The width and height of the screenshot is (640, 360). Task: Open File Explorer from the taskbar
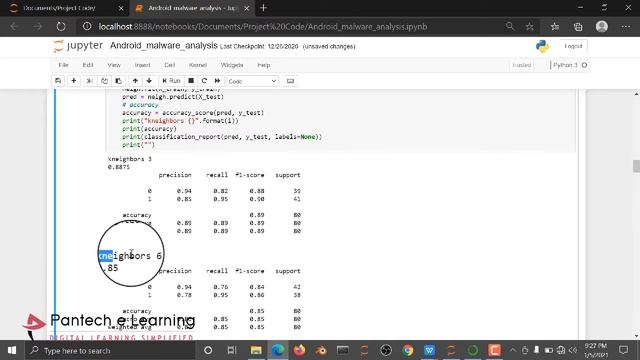click(256, 350)
